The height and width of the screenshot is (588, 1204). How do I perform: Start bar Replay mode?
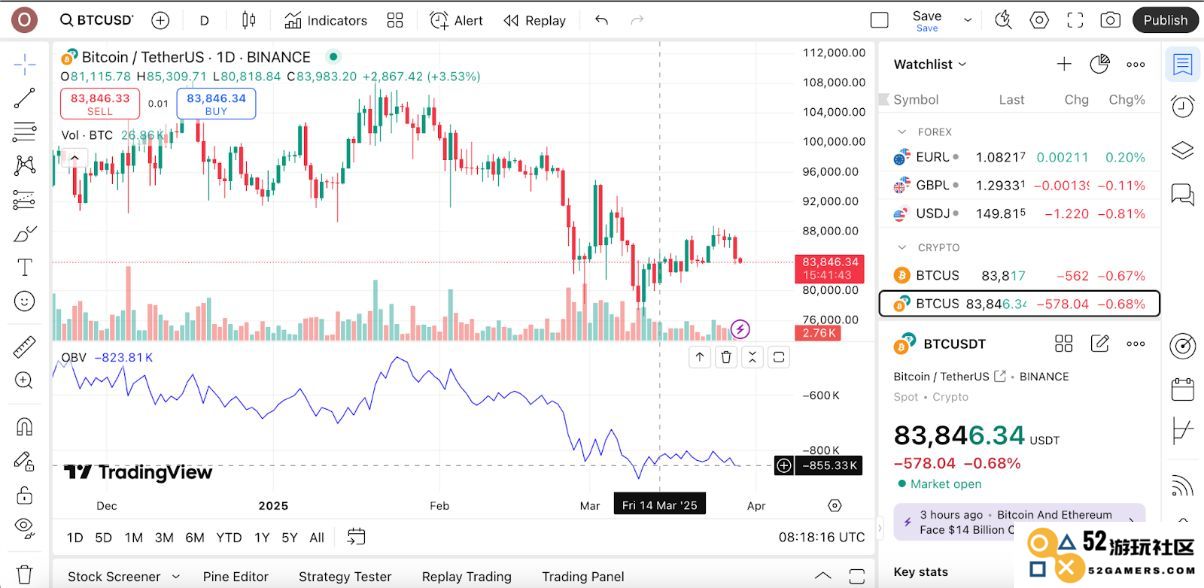(535, 20)
